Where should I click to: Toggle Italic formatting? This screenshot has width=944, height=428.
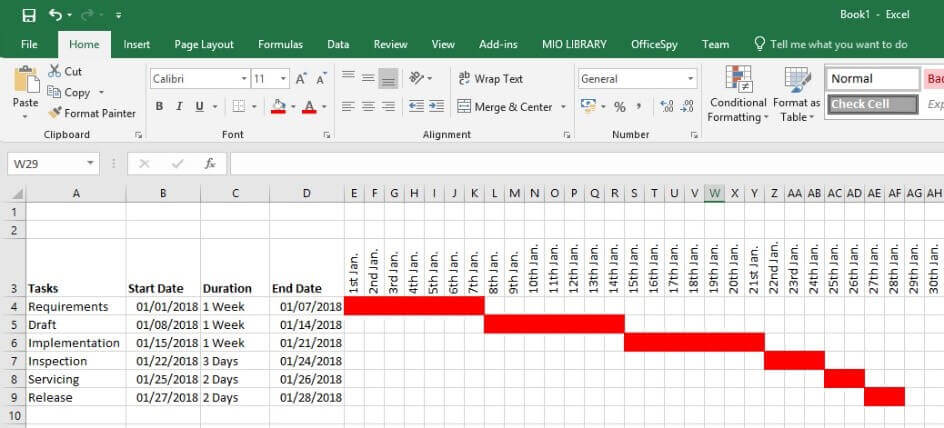pos(180,107)
